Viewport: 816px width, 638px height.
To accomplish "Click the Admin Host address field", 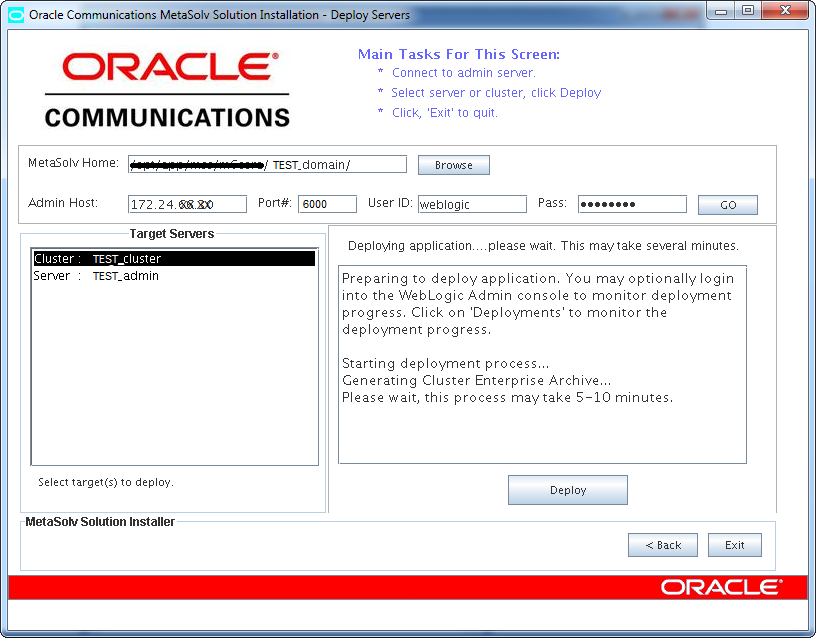I will (x=186, y=203).
